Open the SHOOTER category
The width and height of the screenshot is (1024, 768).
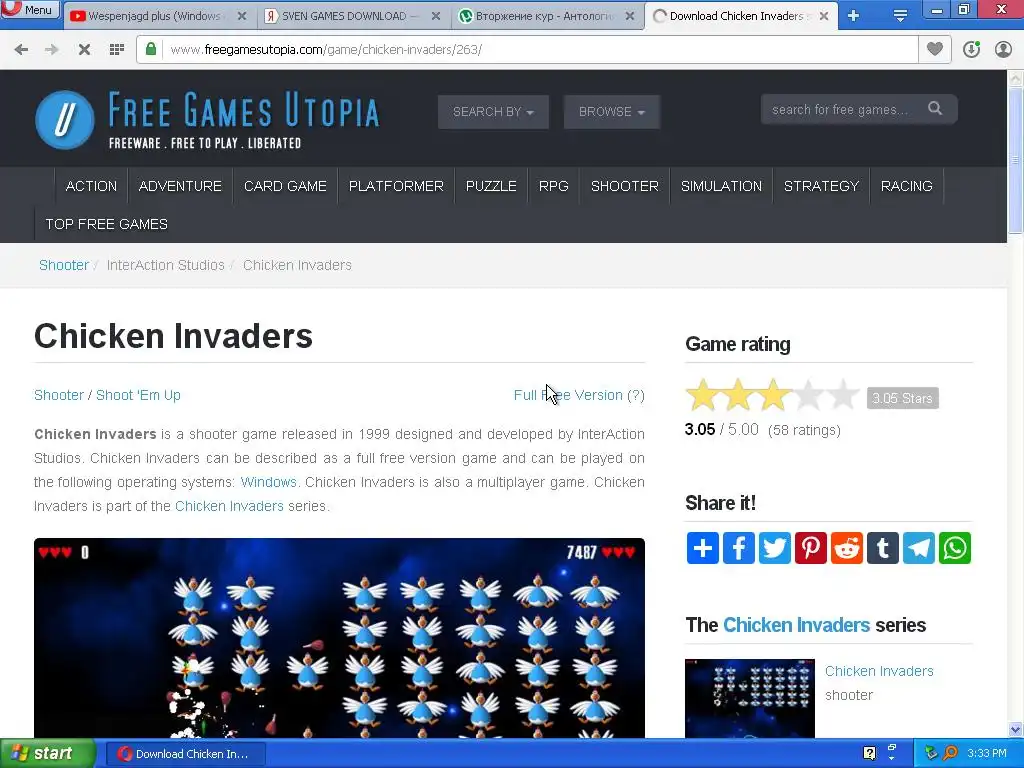pyautogui.click(x=625, y=186)
